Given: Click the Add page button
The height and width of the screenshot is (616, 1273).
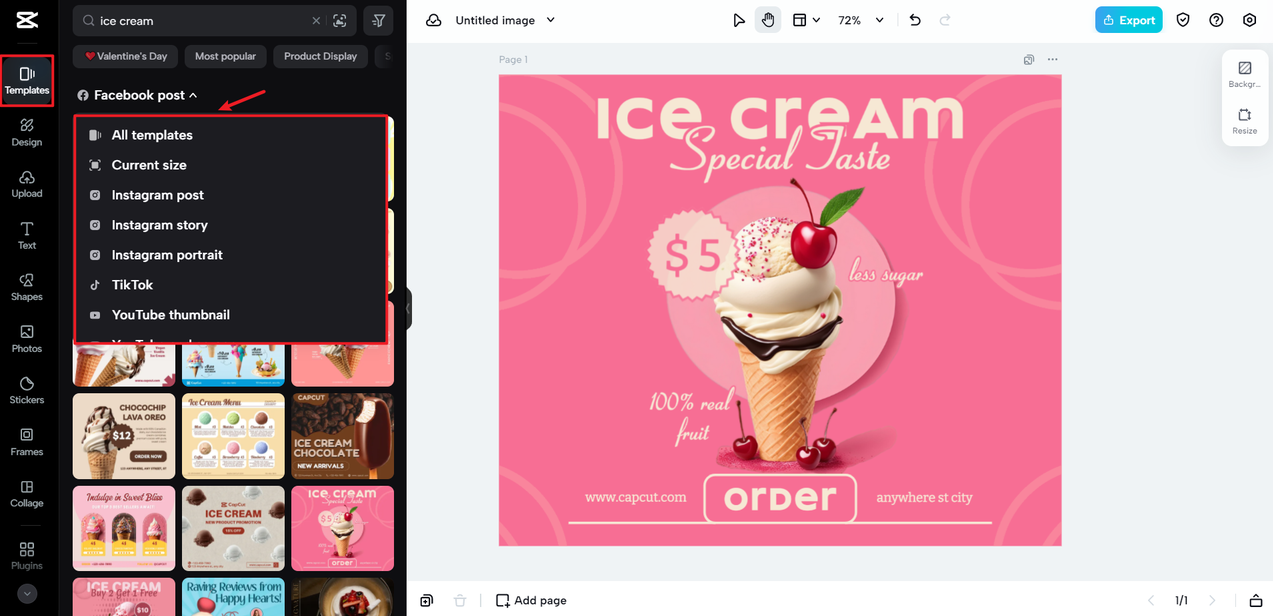Looking at the screenshot, I should tap(531, 600).
